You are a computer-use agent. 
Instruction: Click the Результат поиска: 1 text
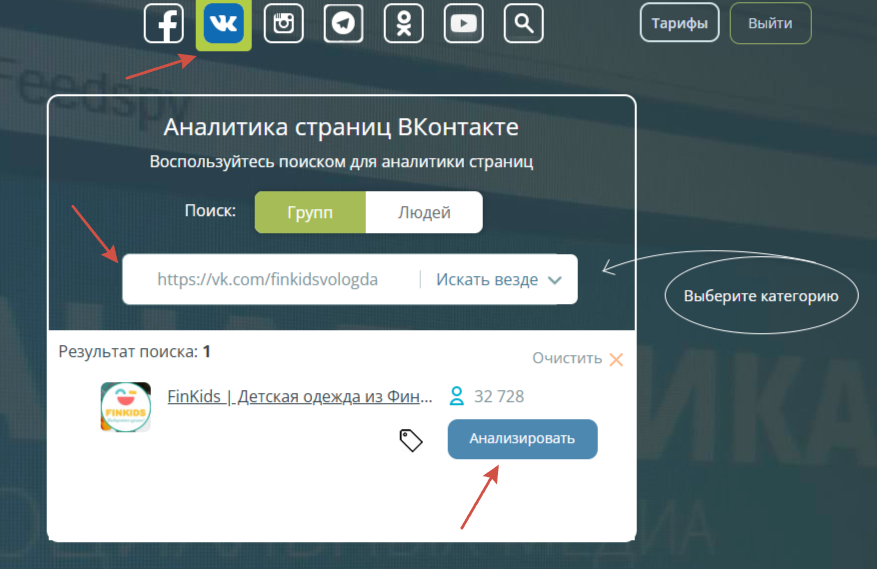pyautogui.click(x=134, y=351)
